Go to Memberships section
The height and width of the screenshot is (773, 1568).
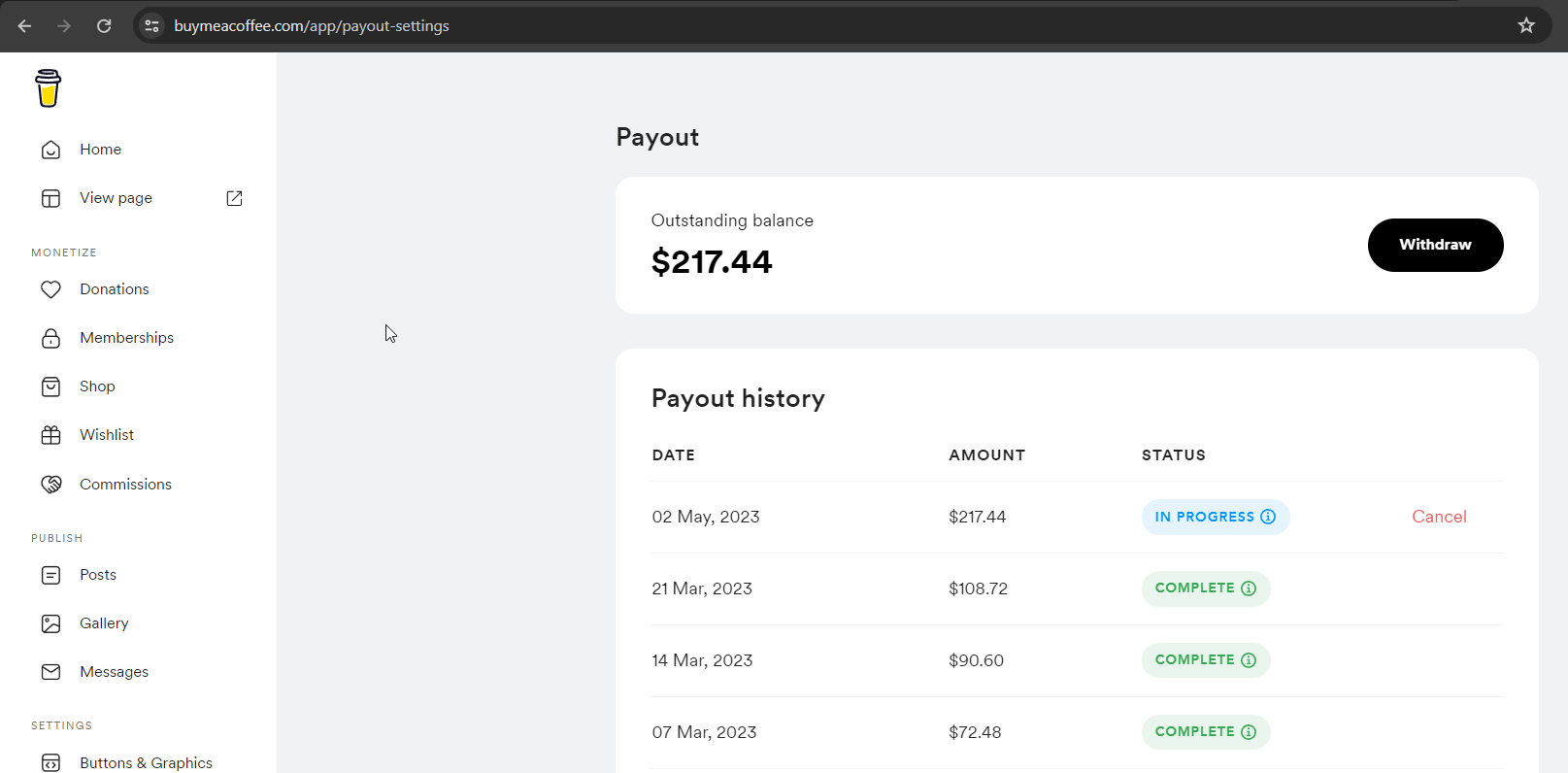coord(126,338)
